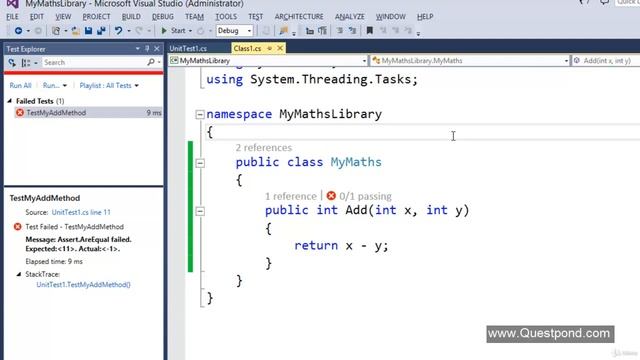Open the Start button dropdown arrow
This screenshot has height=360, width=640.
pos(190,31)
